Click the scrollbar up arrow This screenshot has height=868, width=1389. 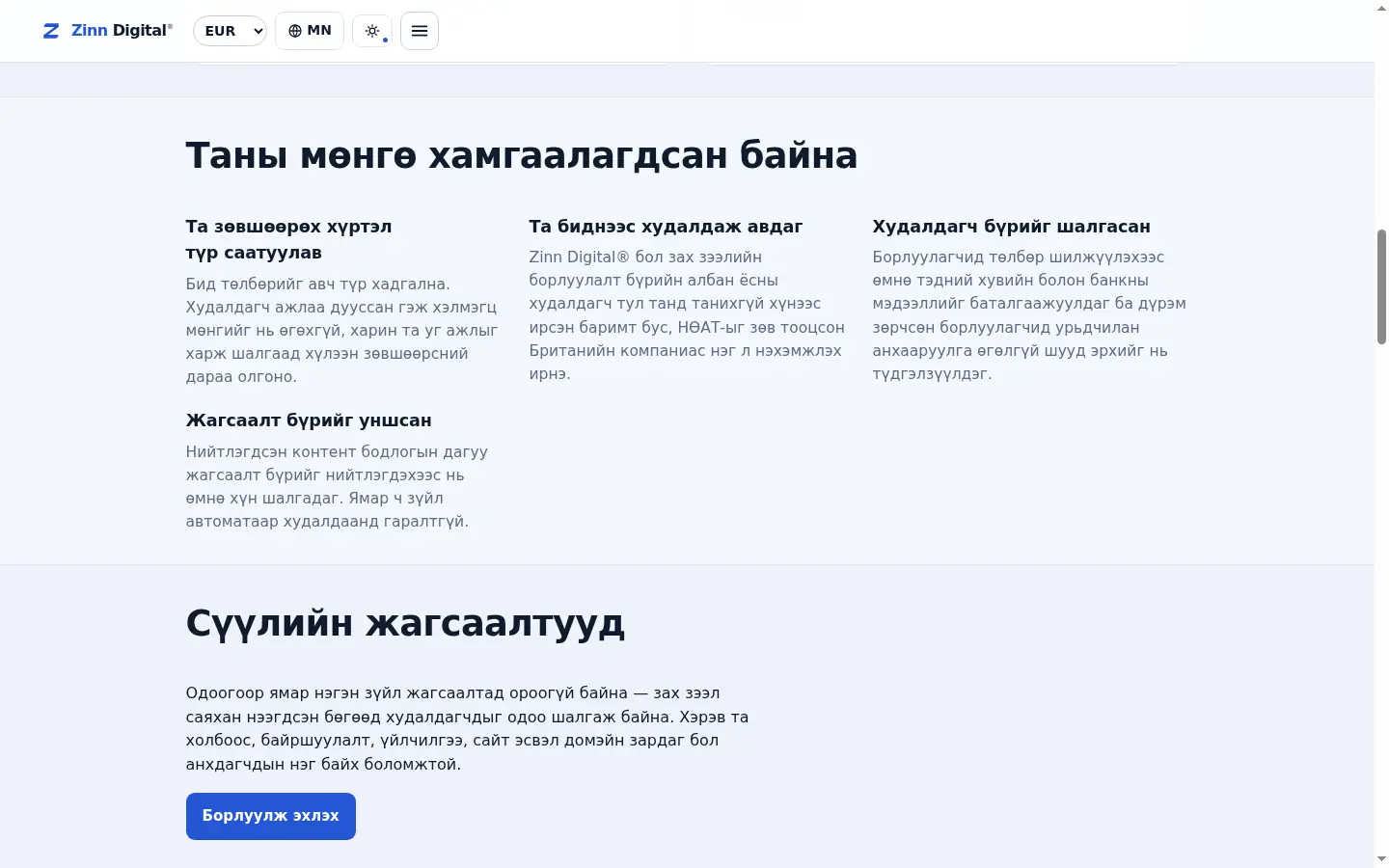(x=1381, y=7)
